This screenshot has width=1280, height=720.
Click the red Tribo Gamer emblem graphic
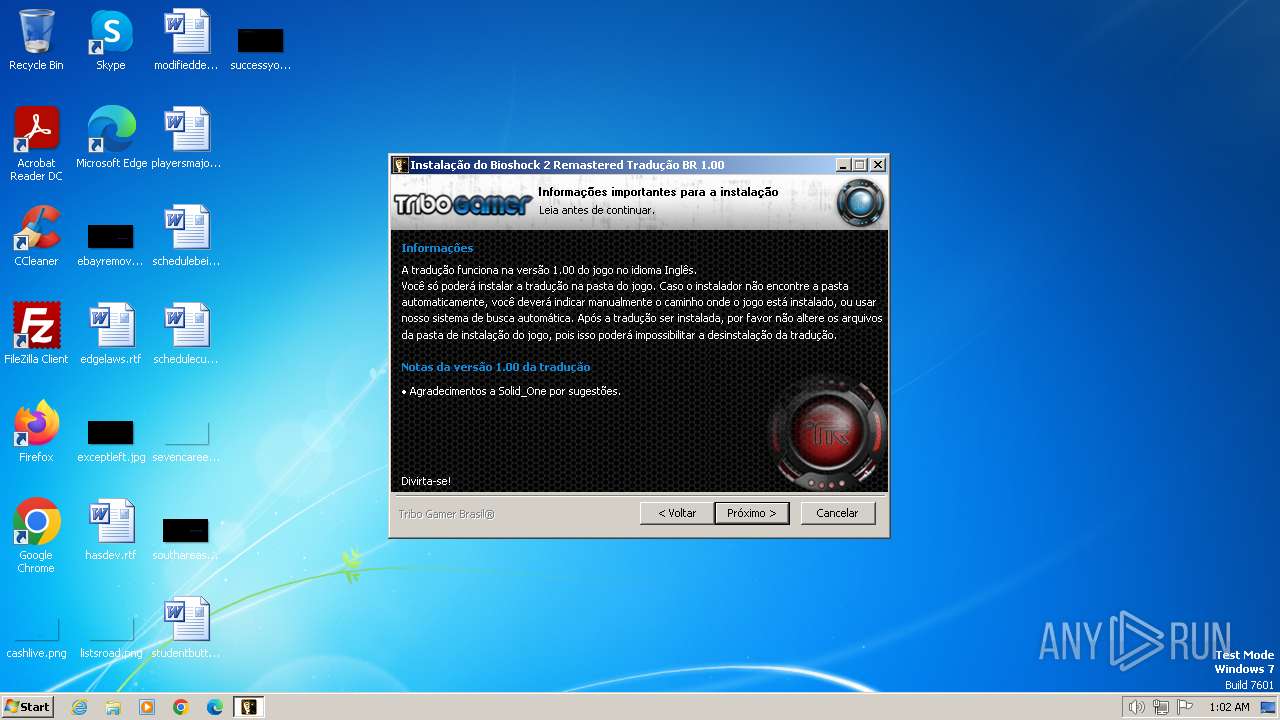coord(828,435)
